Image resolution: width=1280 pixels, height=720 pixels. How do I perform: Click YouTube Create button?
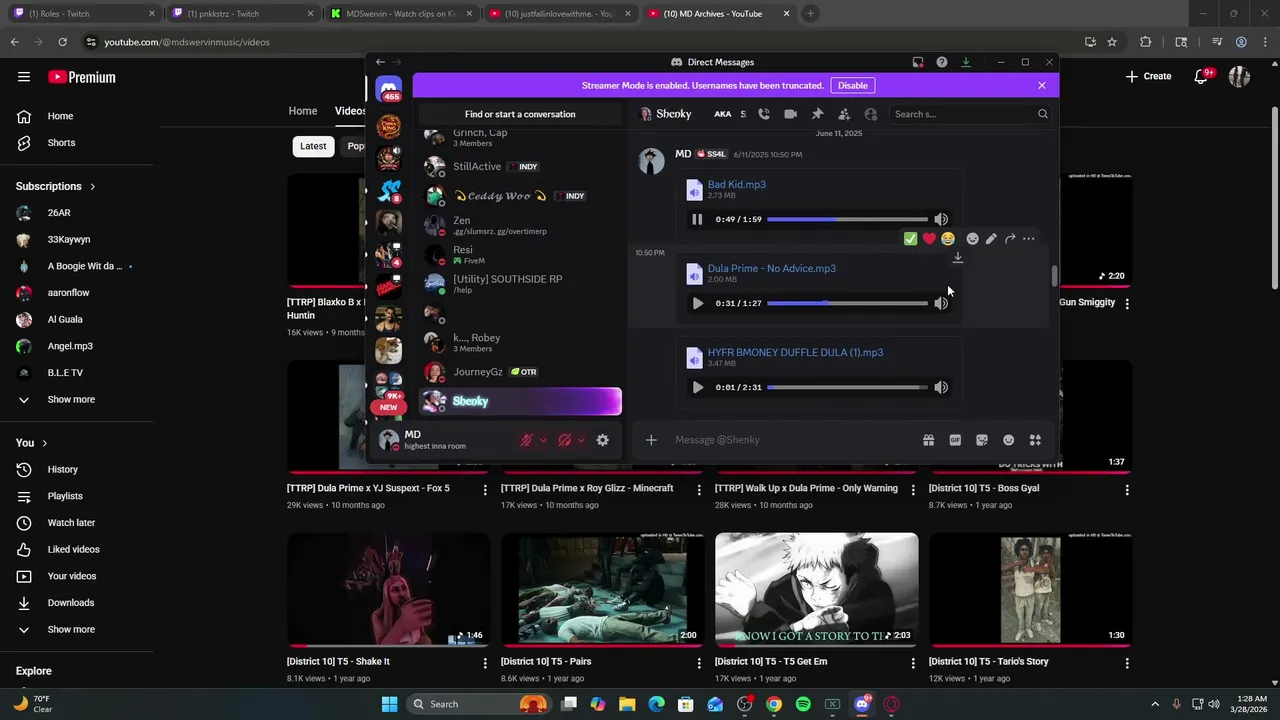coord(1148,76)
